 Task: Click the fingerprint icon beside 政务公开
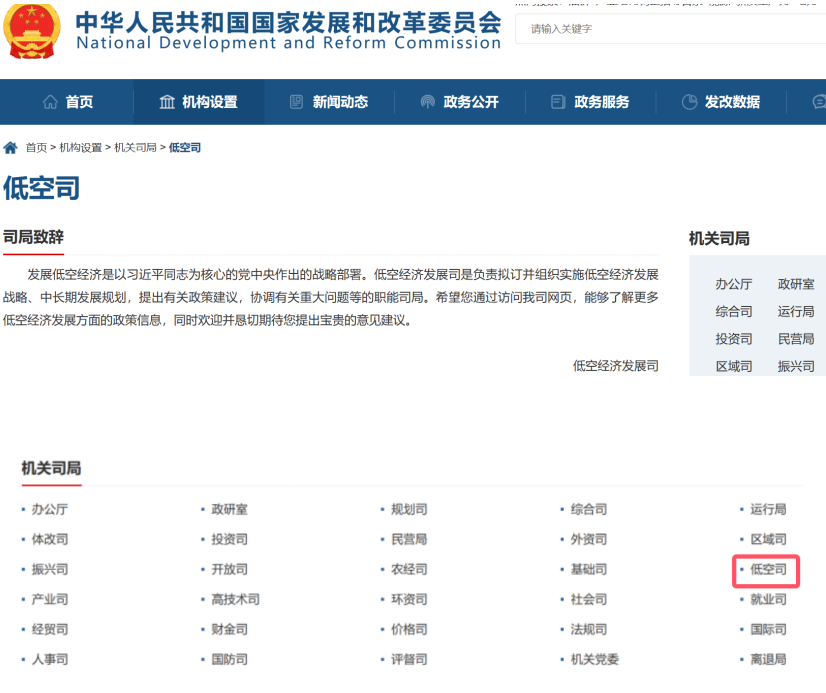427,102
